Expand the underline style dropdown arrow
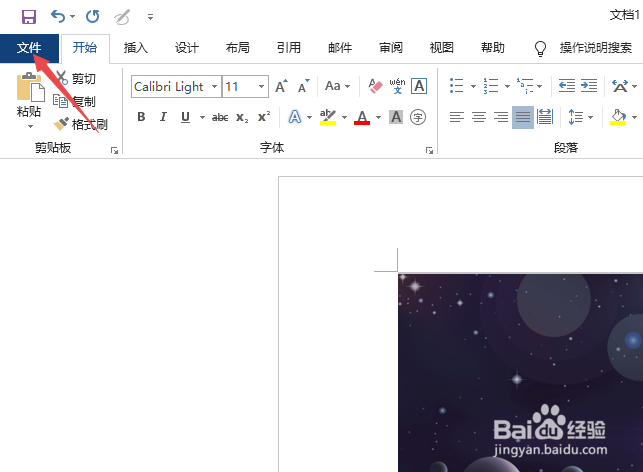 pyautogui.click(x=202, y=117)
